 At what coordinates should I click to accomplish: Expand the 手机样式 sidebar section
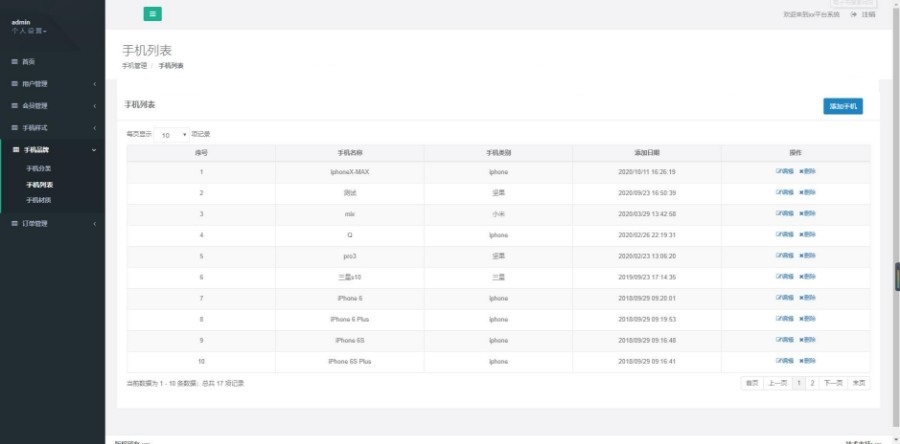(53, 127)
